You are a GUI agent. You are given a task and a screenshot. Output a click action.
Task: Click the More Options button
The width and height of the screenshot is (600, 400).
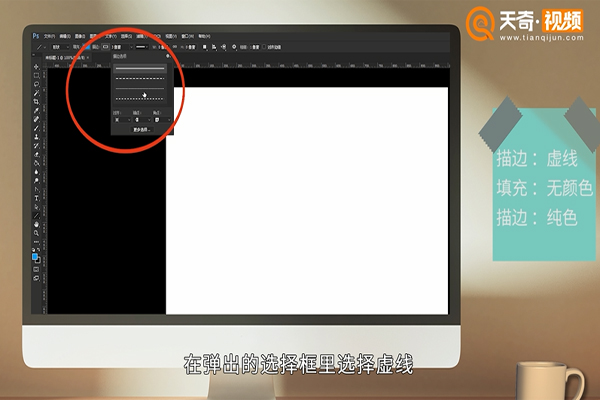coord(141,130)
